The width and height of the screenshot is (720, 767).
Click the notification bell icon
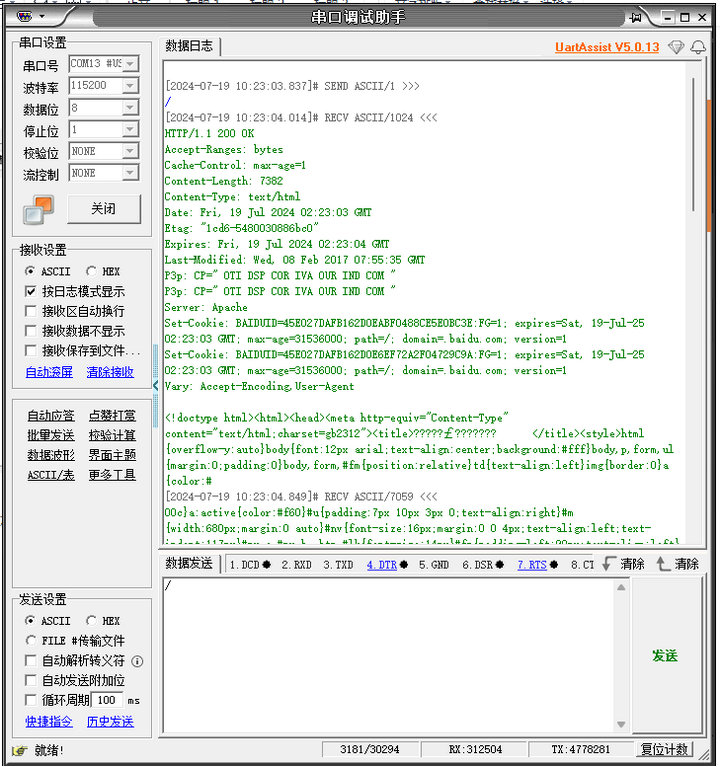tap(698, 47)
